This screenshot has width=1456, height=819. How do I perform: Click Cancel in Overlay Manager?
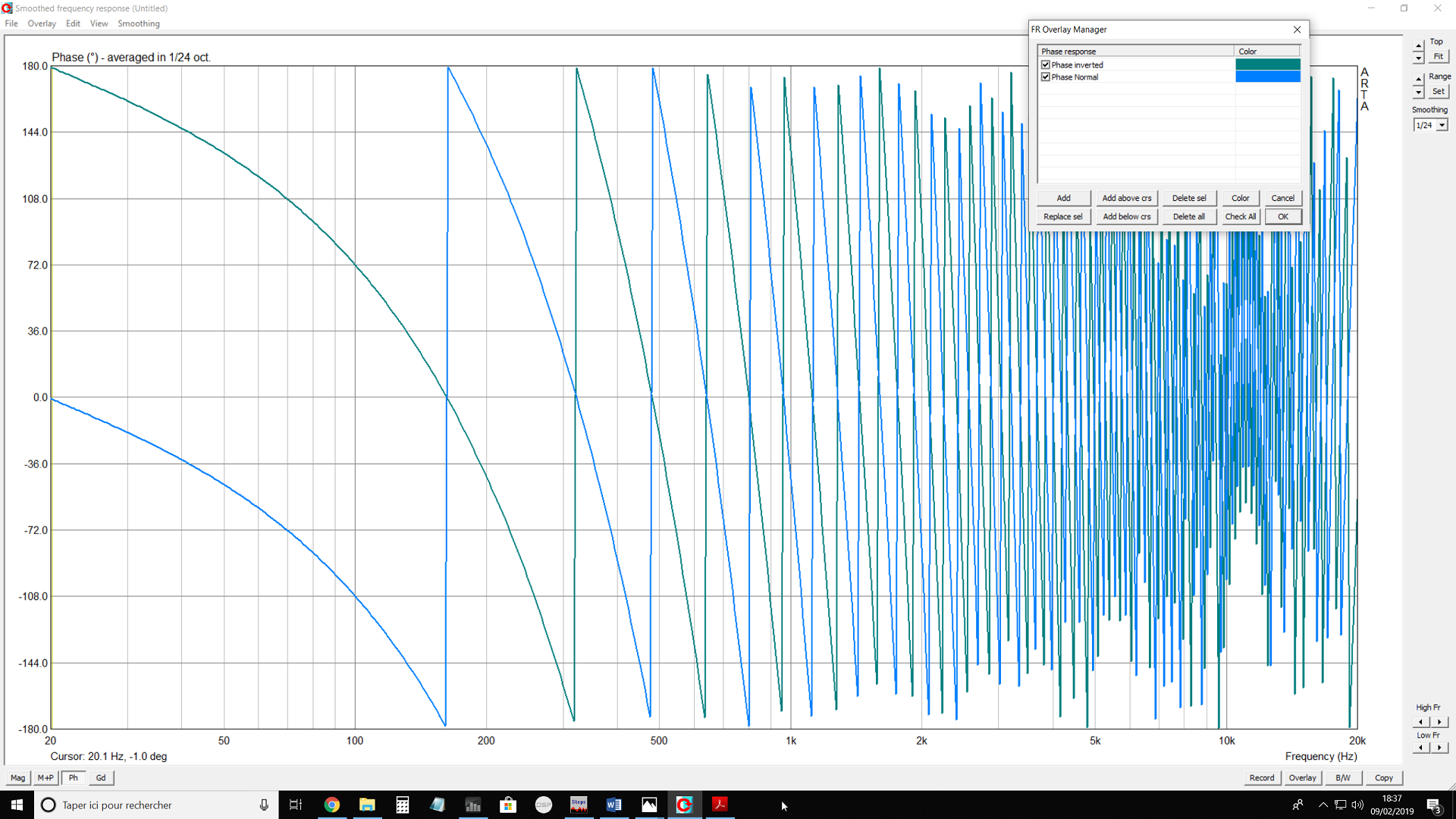pyautogui.click(x=1282, y=198)
